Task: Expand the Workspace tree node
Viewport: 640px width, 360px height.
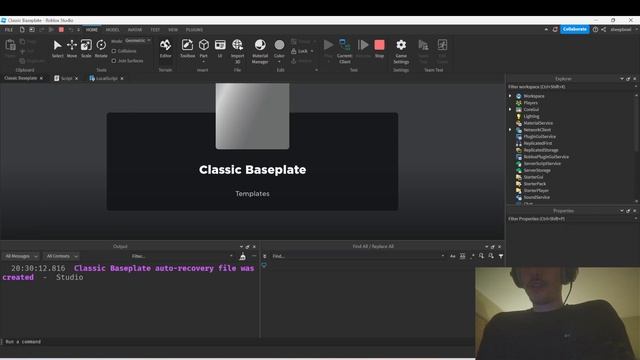Action: coord(510,96)
